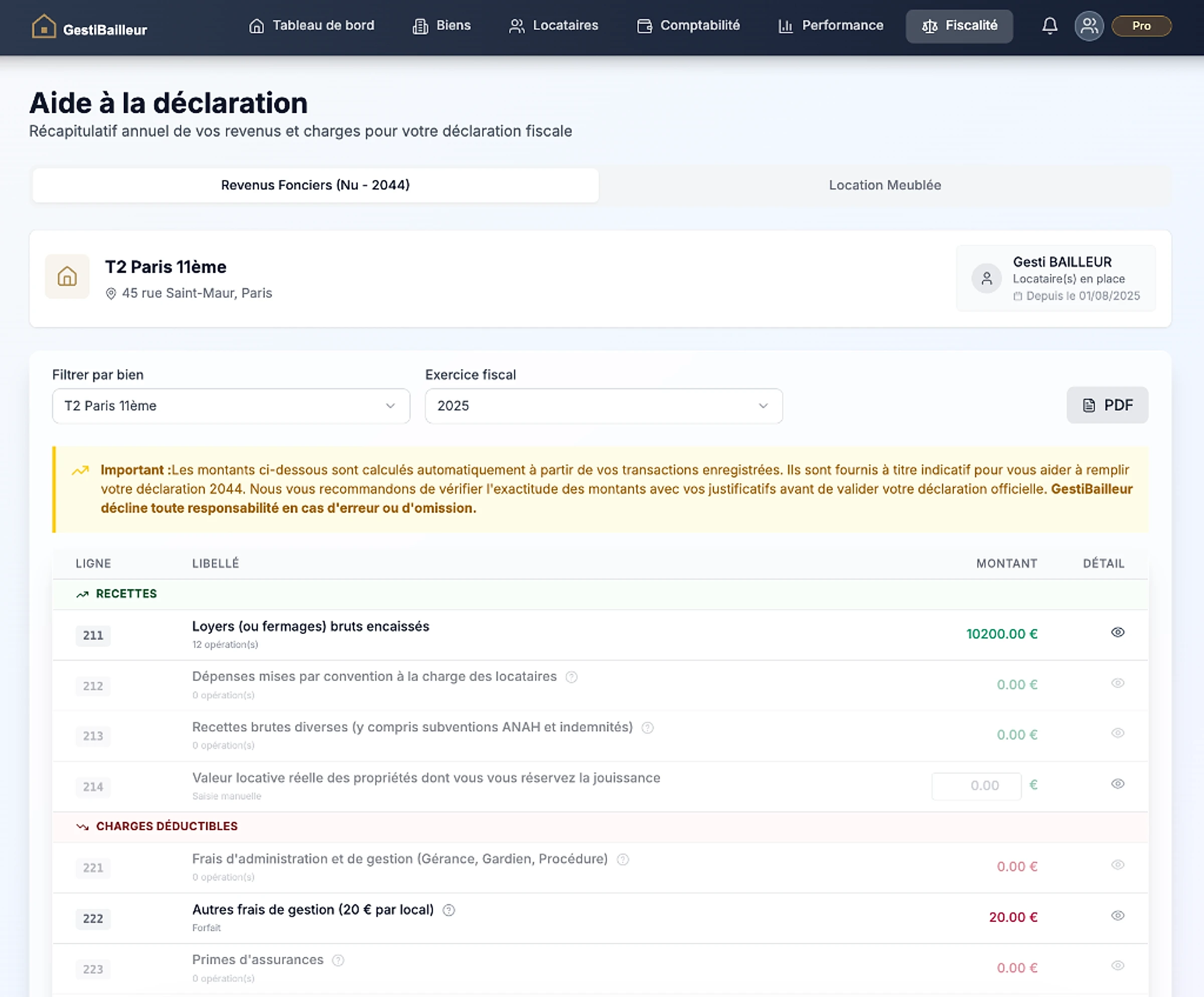Image resolution: width=1204 pixels, height=997 pixels.
Task: Click the T2 Paris 11ème property home icon
Action: (67, 277)
